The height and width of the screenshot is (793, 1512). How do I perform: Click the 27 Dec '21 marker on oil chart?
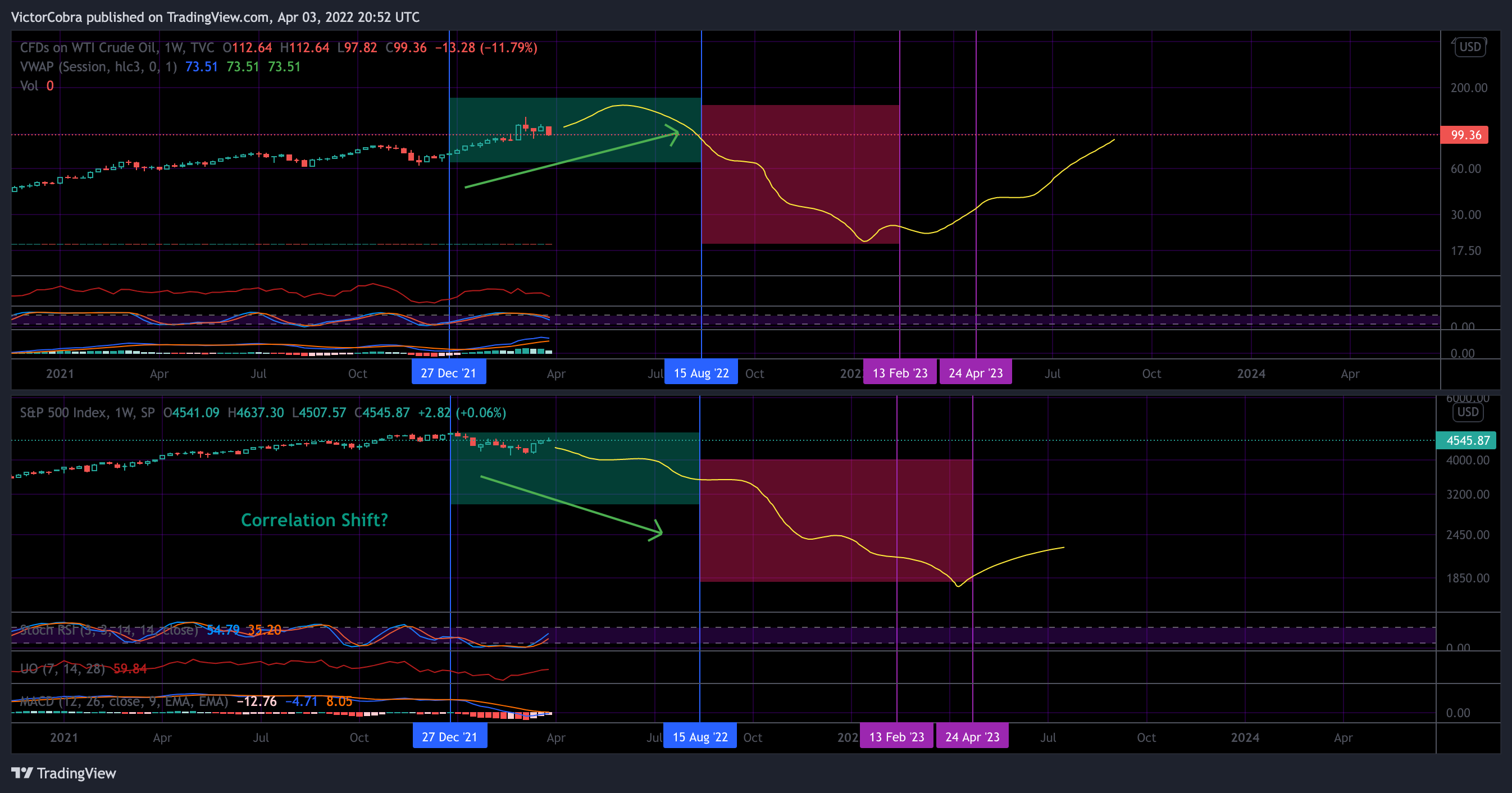pyautogui.click(x=448, y=373)
